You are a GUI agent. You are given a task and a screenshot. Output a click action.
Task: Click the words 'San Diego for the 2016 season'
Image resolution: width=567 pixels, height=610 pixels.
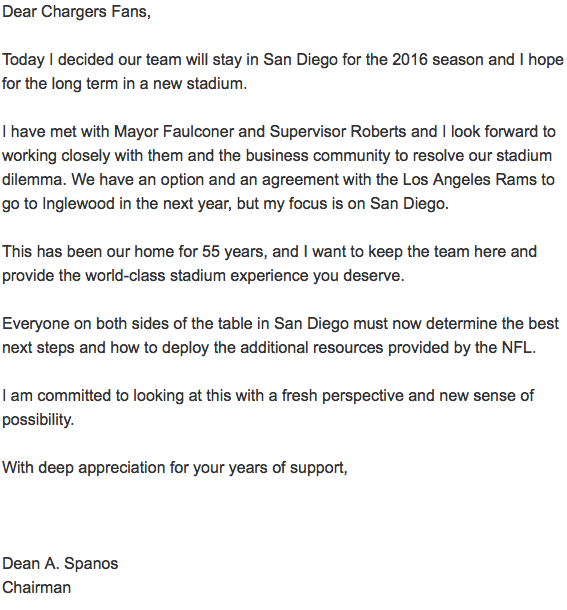(373, 60)
